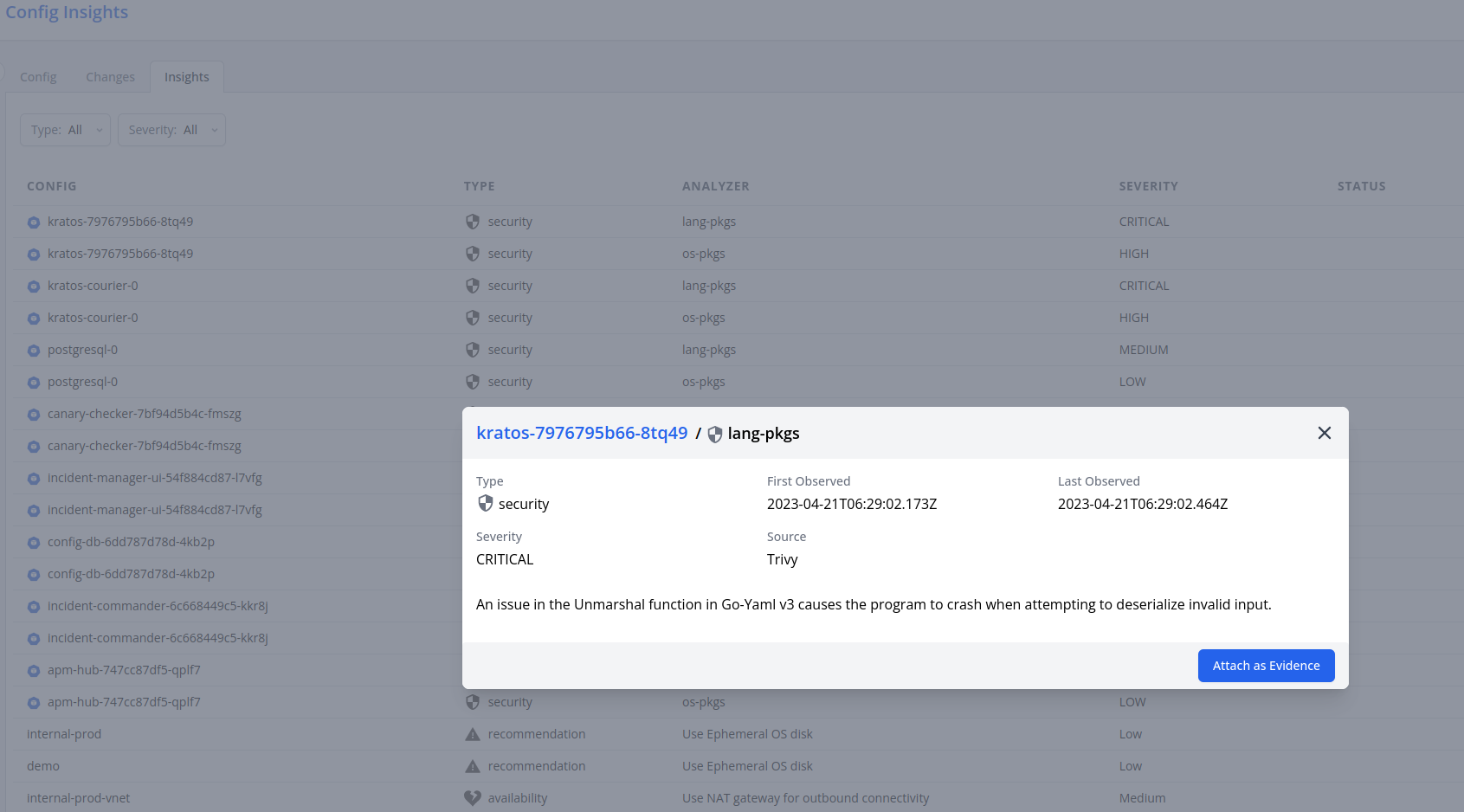1464x812 pixels.
Task: Click HIGH severity of os-pkgs kratos-courier-0 row
Action: [1133, 318]
